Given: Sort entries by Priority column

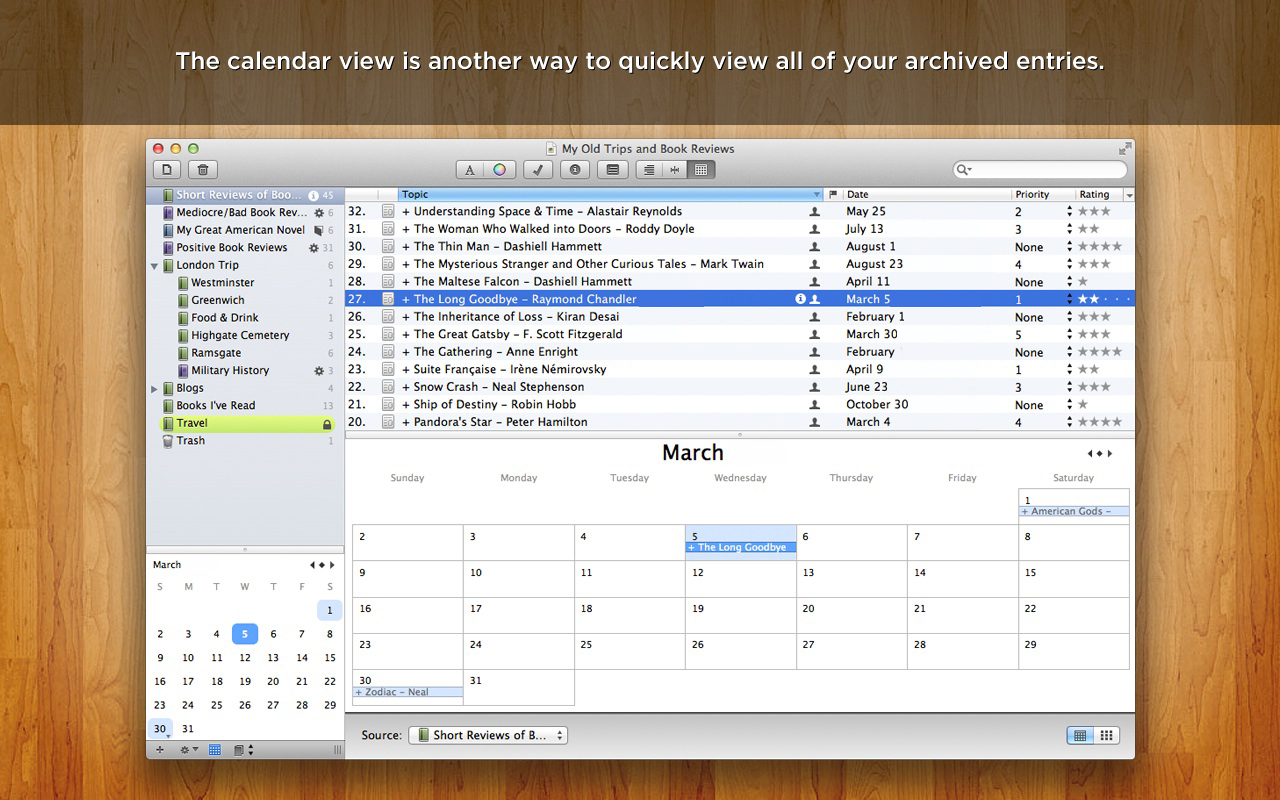Looking at the screenshot, I should (x=1043, y=194).
